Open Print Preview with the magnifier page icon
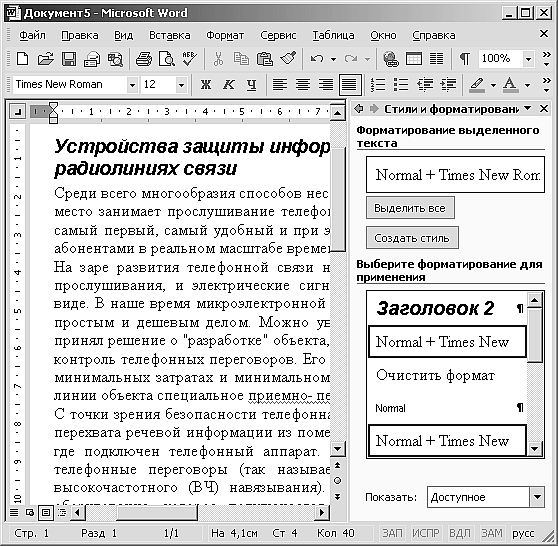 pyautogui.click(x=167, y=59)
